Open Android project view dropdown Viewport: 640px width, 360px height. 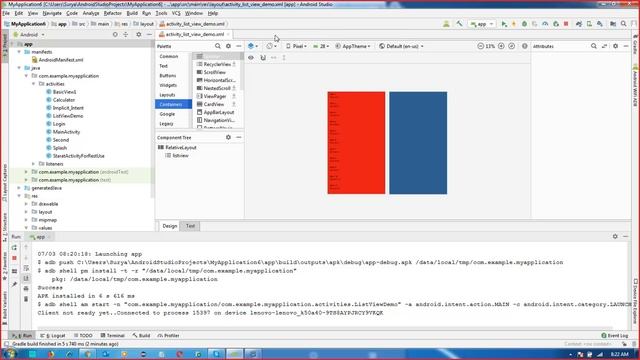pyautogui.click(x=29, y=35)
